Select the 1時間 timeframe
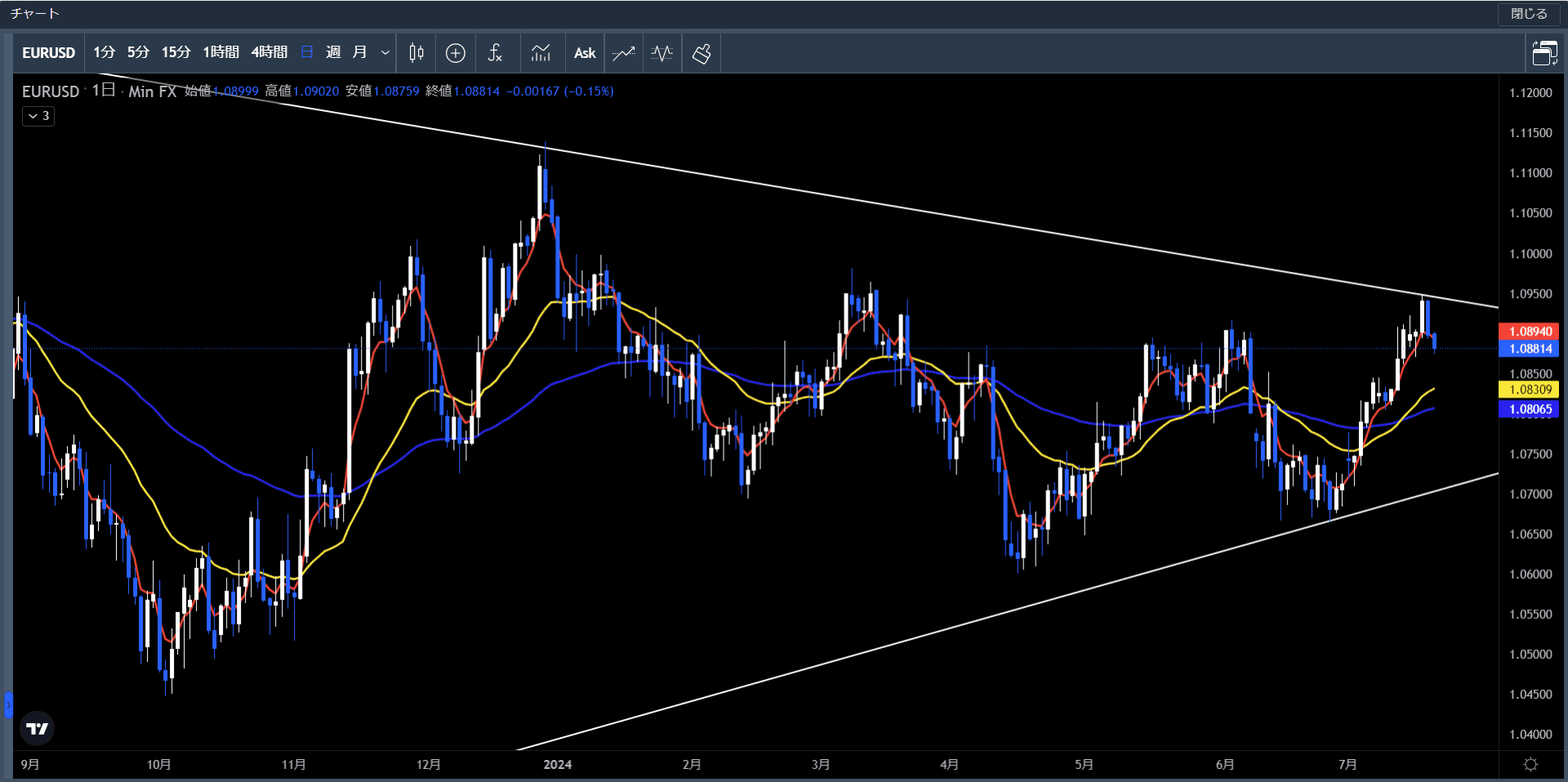This screenshot has width=1568, height=782. click(x=220, y=52)
